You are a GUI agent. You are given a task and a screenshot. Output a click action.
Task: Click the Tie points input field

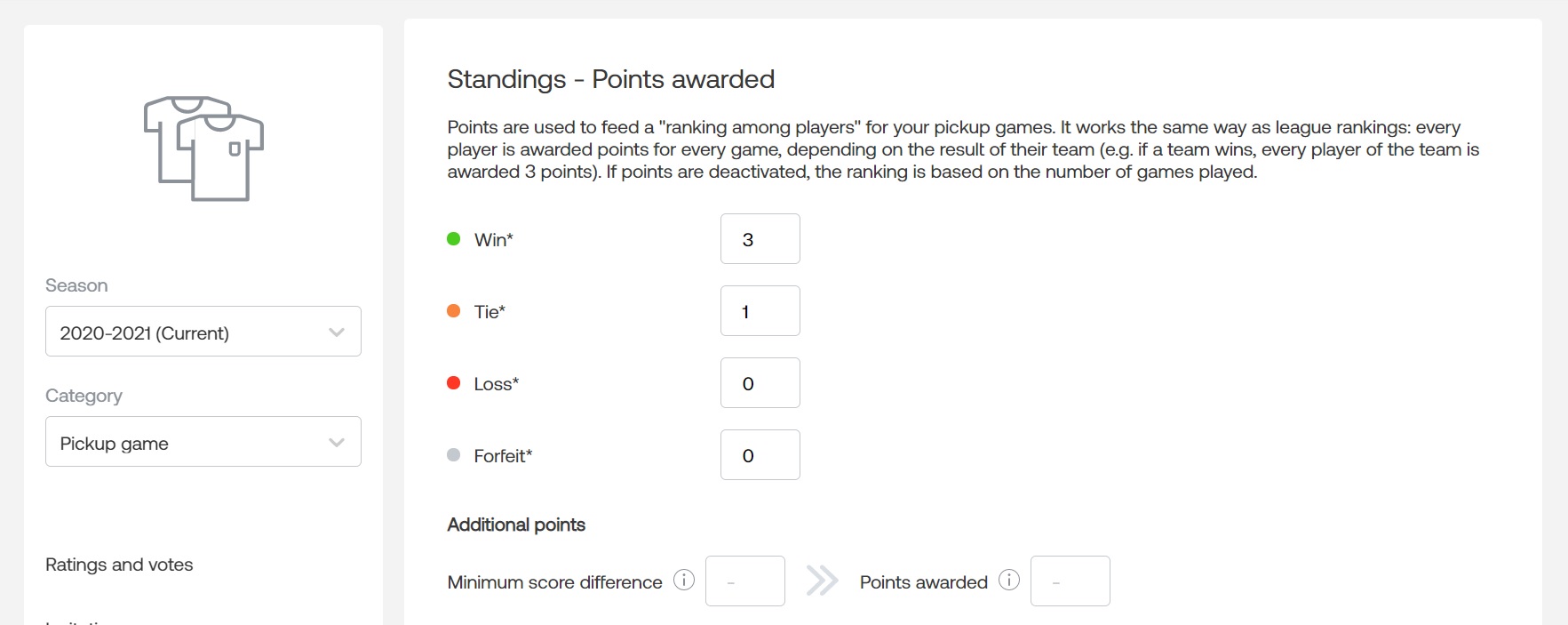click(x=760, y=311)
